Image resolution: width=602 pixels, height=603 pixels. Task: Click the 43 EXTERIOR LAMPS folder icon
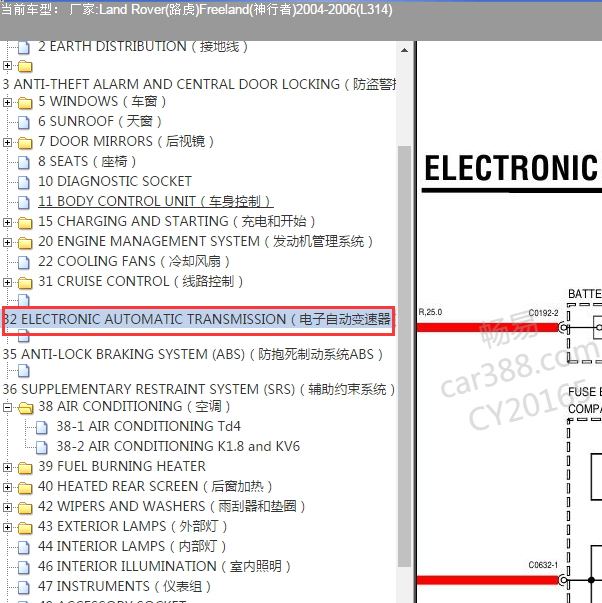(25, 528)
